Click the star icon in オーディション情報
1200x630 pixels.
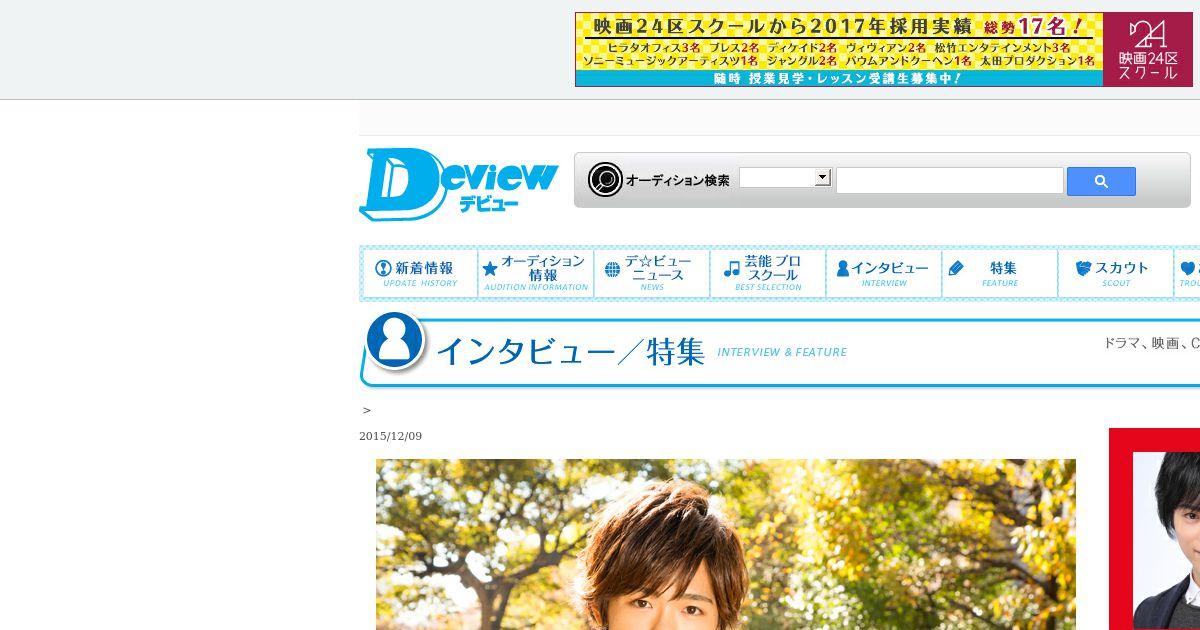[x=490, y=269]
